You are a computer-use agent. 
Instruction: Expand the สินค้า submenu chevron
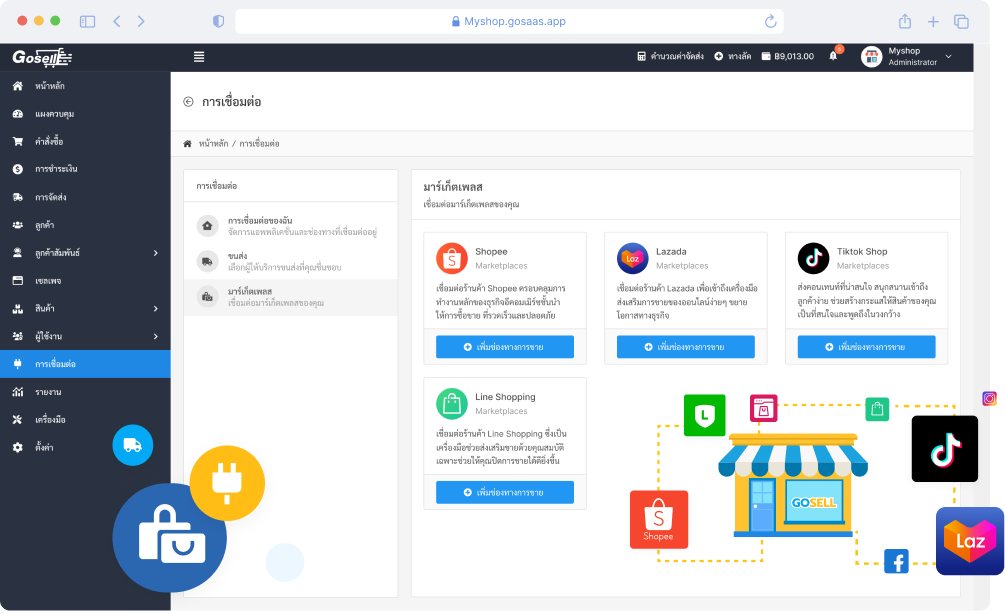click(x=156, y=309)
